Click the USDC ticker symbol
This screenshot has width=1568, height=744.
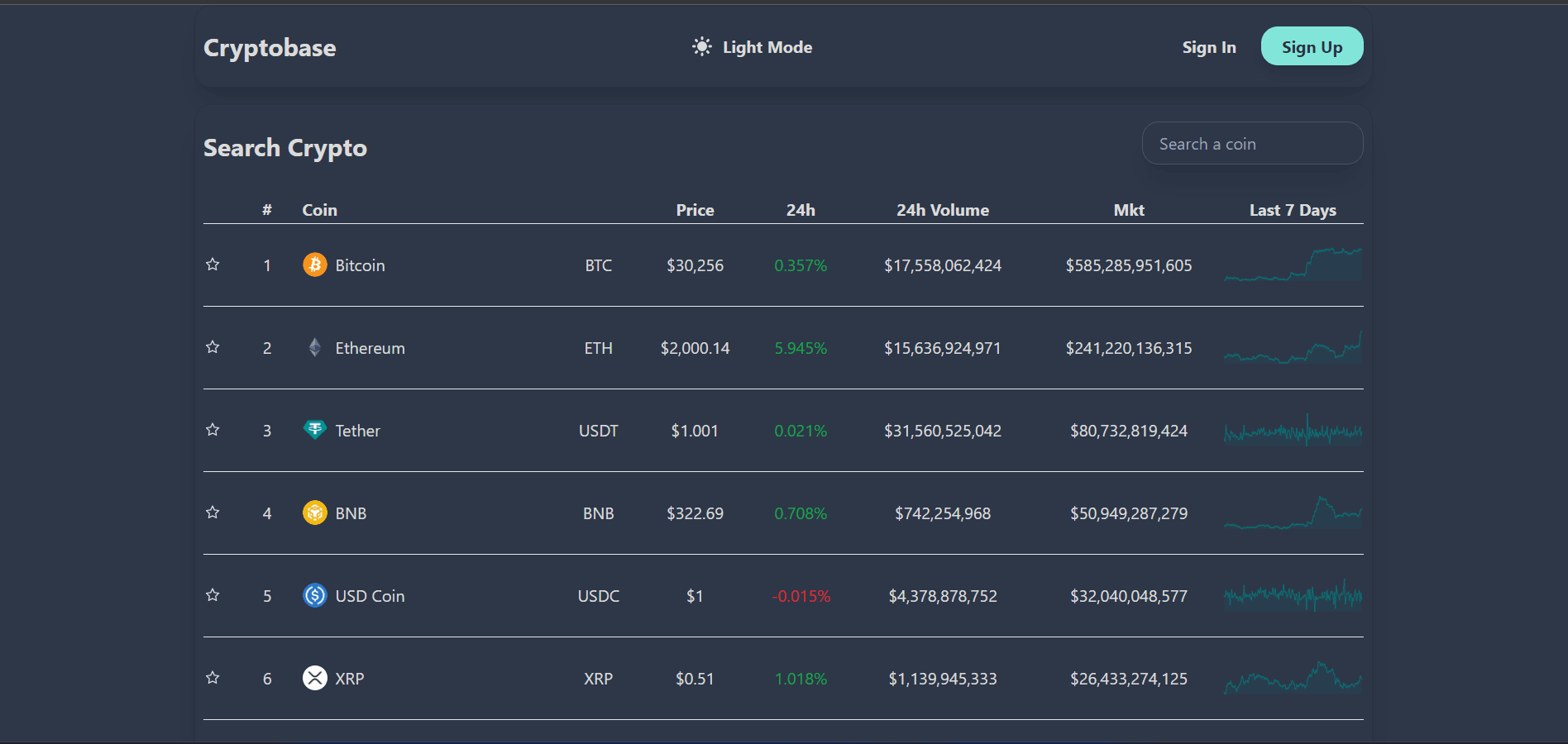[x=598, y=596]
